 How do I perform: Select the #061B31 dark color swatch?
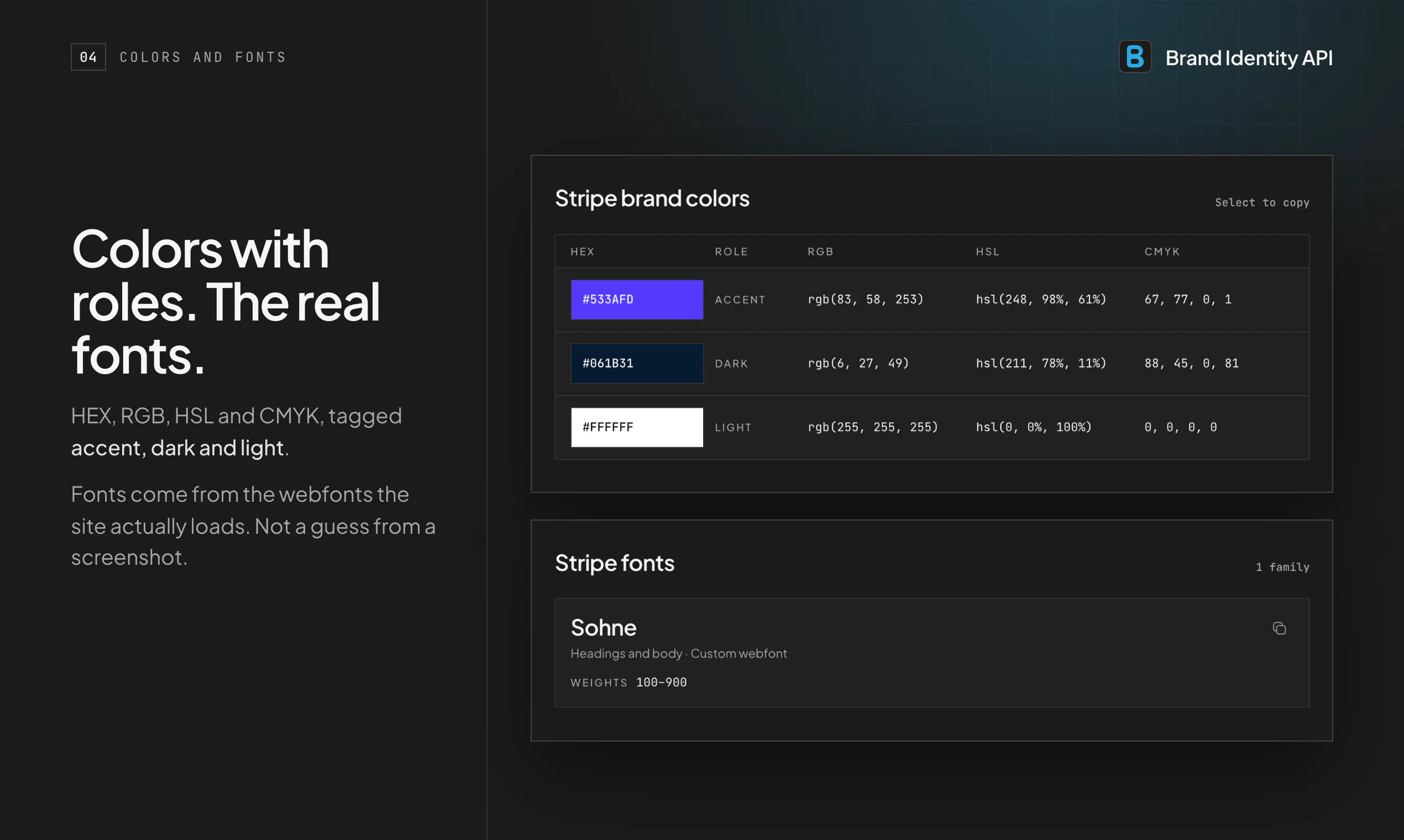click(637, 364)
